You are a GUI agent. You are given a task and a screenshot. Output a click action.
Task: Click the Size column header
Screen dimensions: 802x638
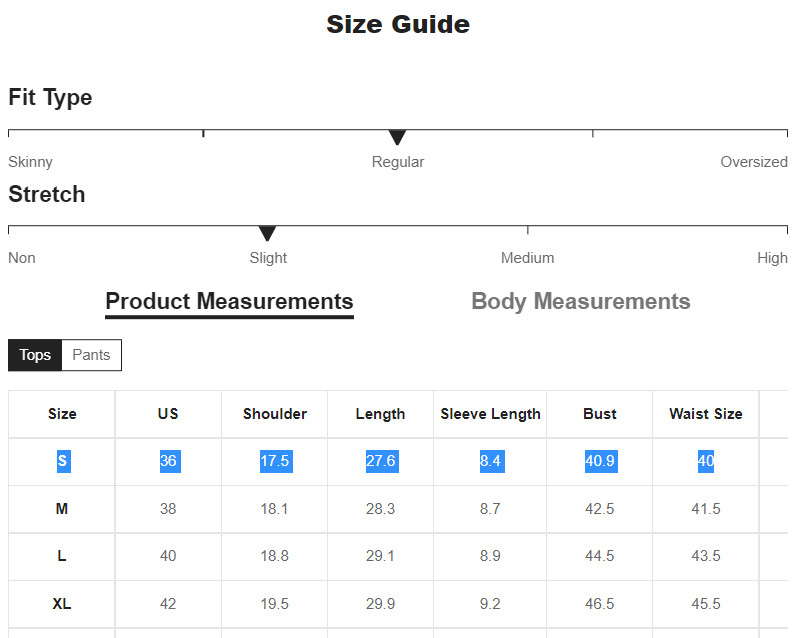point(62,414)
